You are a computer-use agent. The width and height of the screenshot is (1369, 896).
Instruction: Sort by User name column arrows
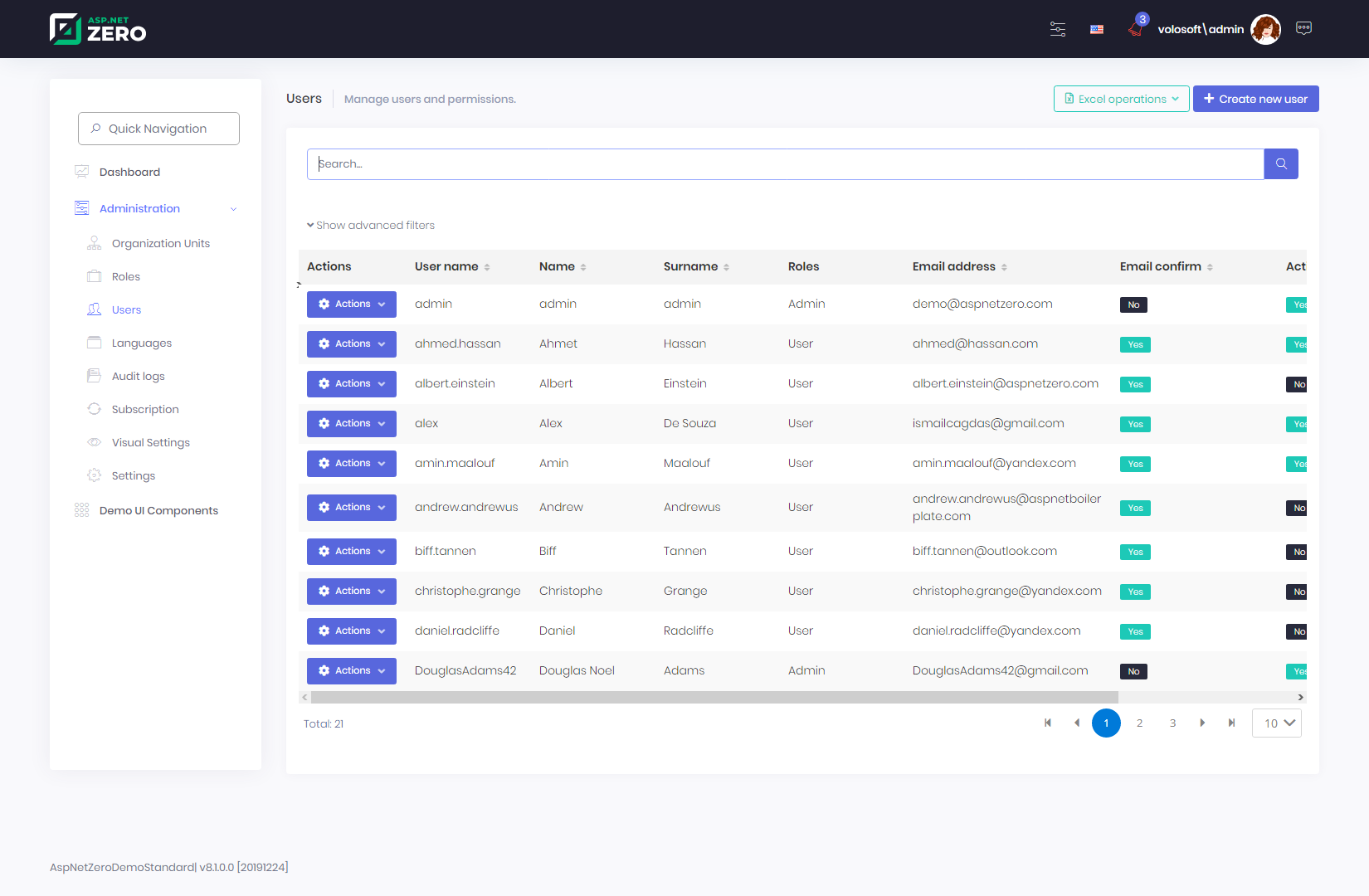pos(487,267)
